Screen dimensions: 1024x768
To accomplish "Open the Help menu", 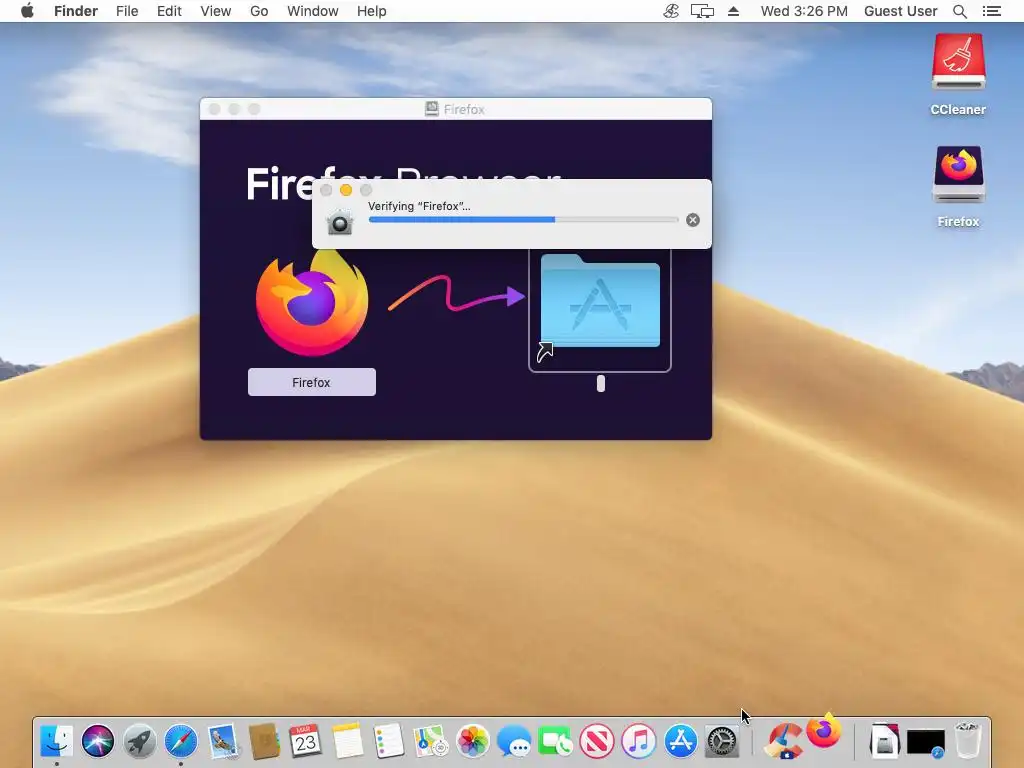I will (x=372, y=11).
